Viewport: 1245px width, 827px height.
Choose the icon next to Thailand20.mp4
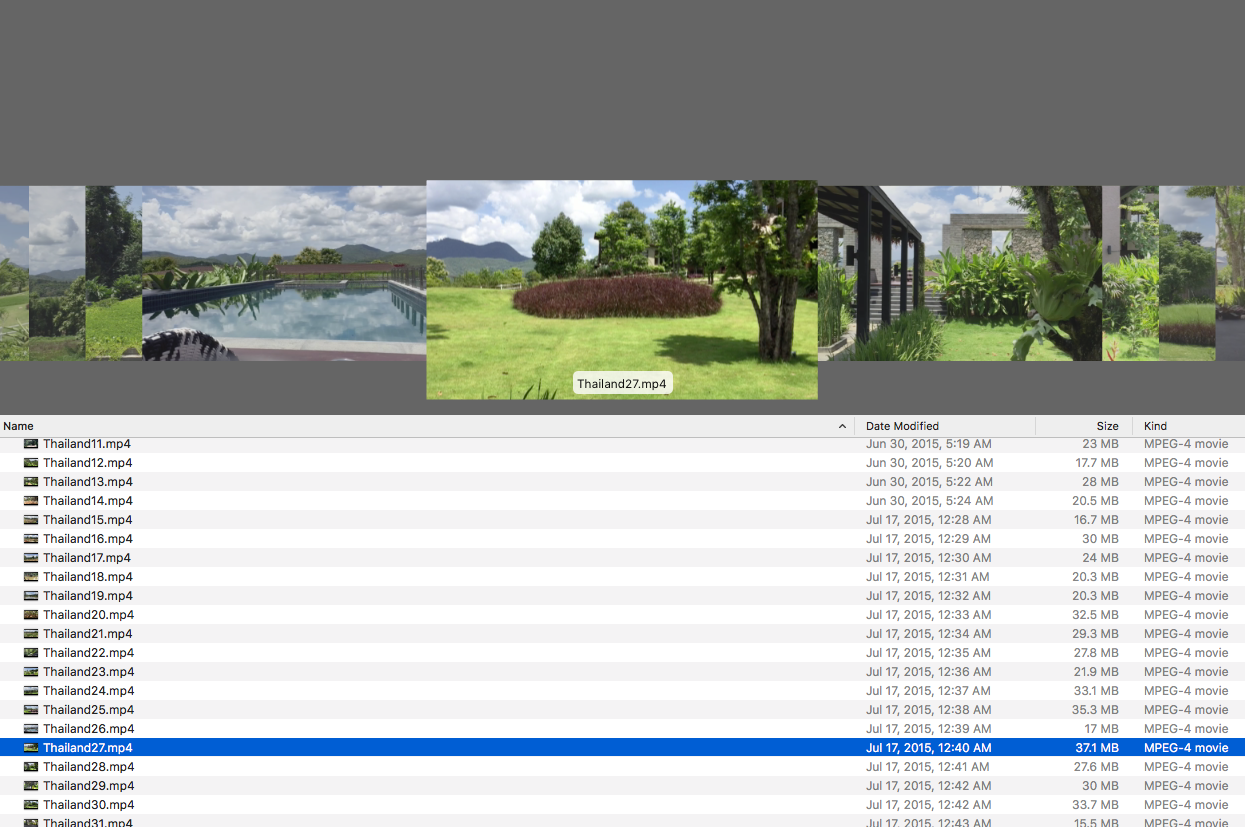pos(31,615)
